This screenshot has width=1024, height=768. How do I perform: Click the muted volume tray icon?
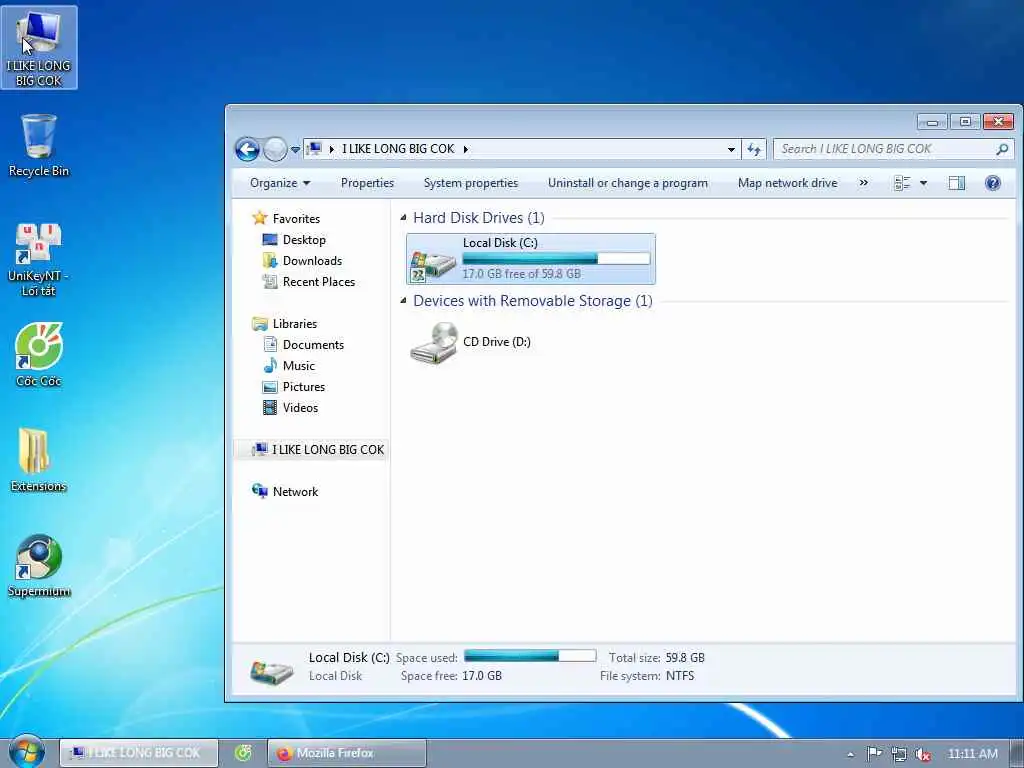(923, 754)
